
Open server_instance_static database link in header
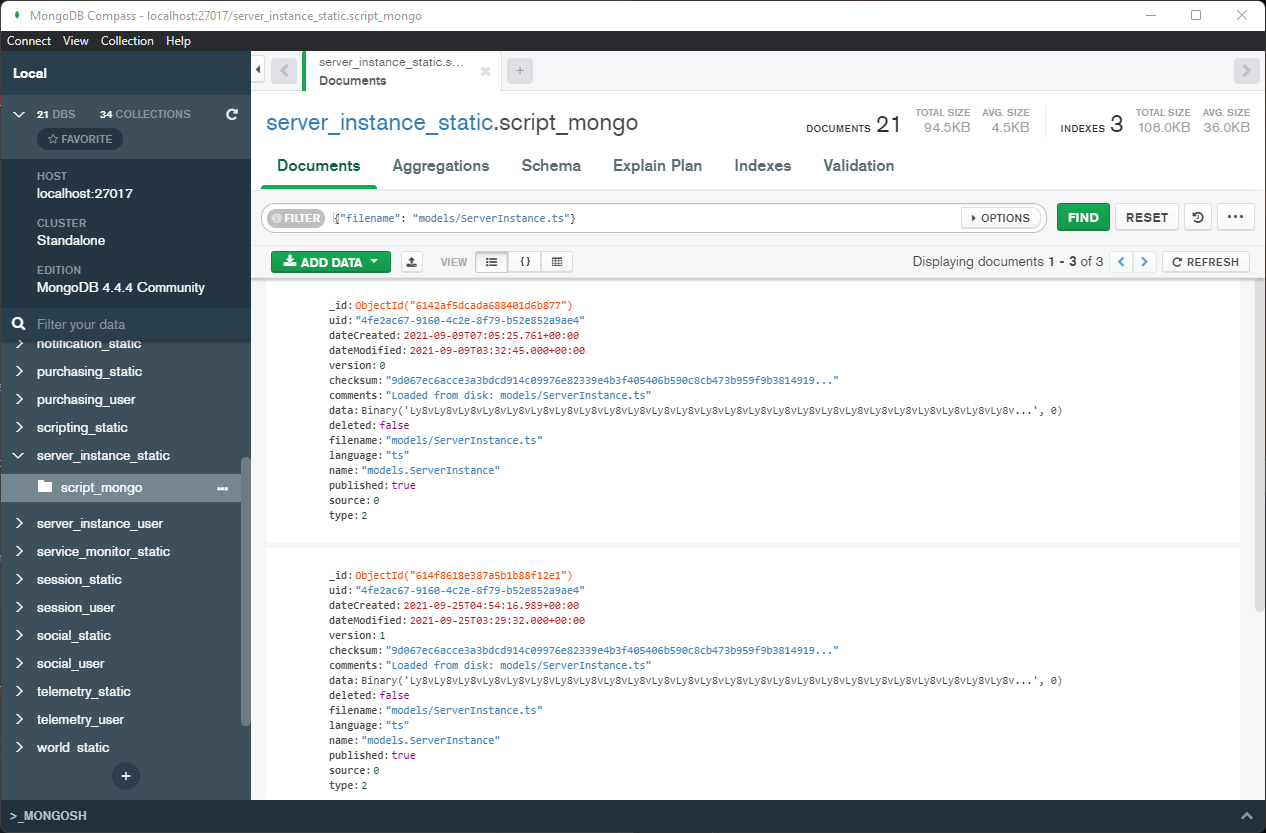tap(380, 123)
